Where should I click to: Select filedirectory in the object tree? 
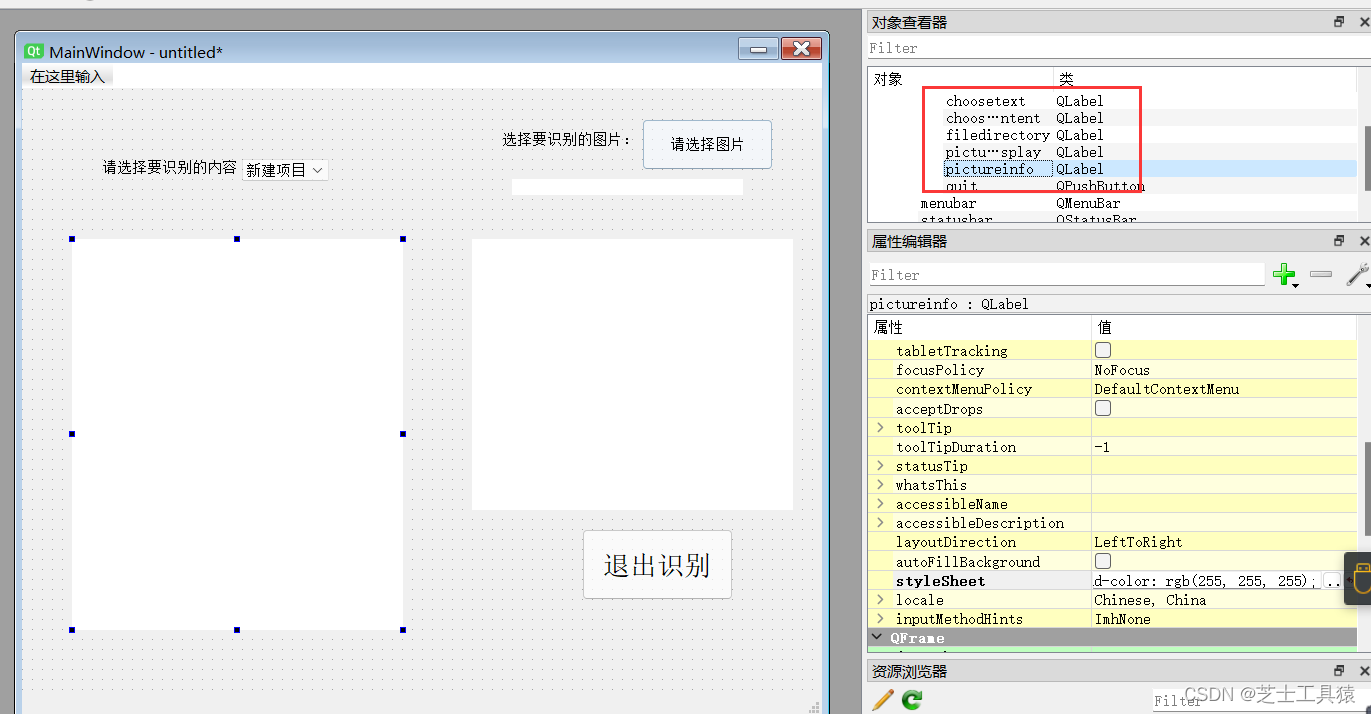click(x=997, y=135)
